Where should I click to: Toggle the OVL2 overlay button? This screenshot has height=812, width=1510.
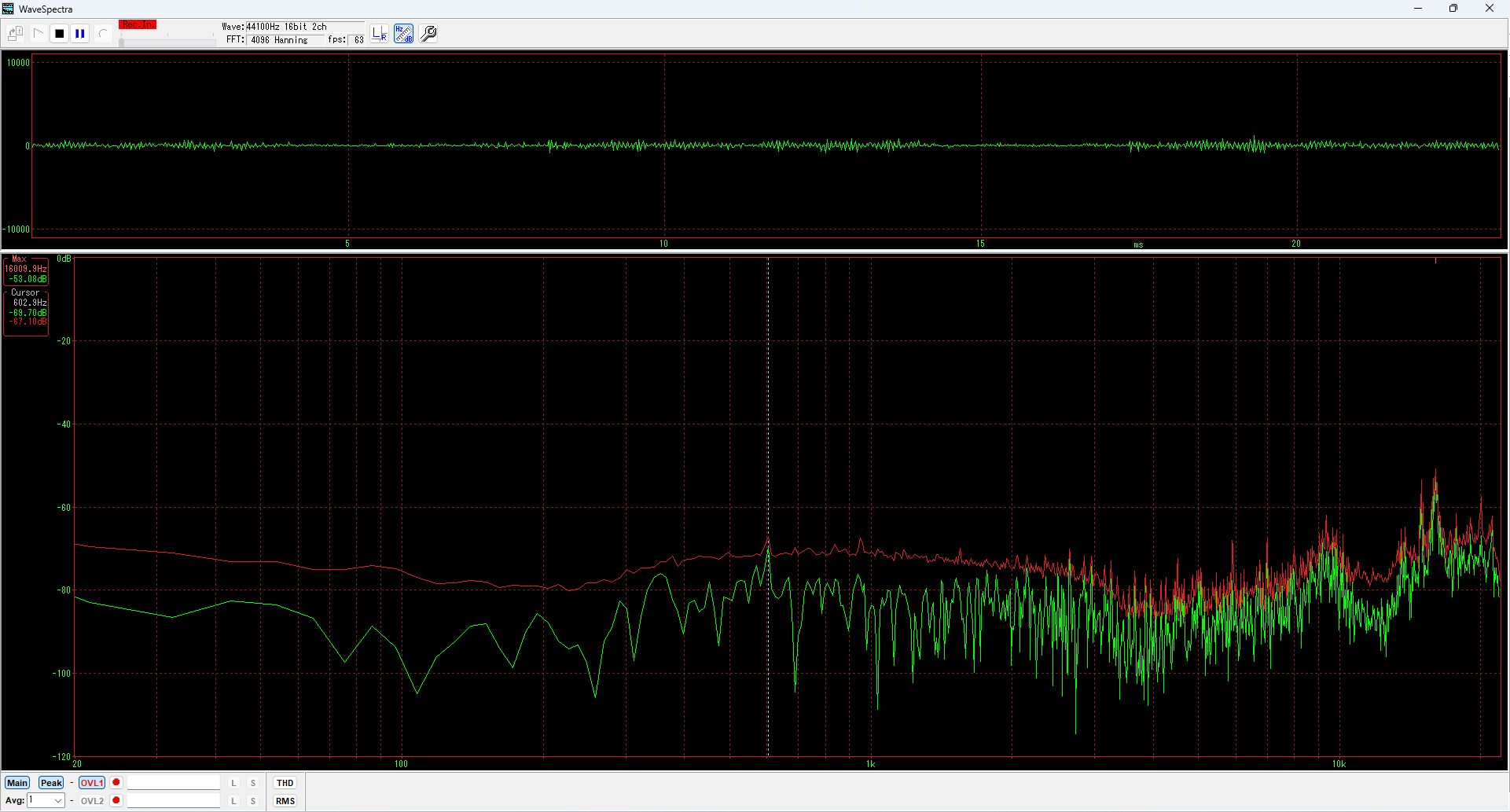click(x=92, y=801)
